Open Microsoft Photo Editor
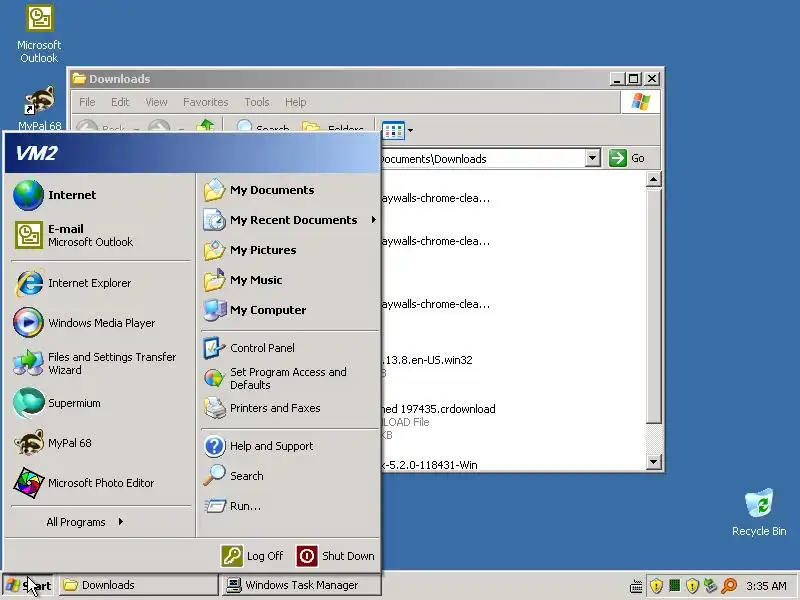Screen dimensions: 800x600 tap(101, 483)
